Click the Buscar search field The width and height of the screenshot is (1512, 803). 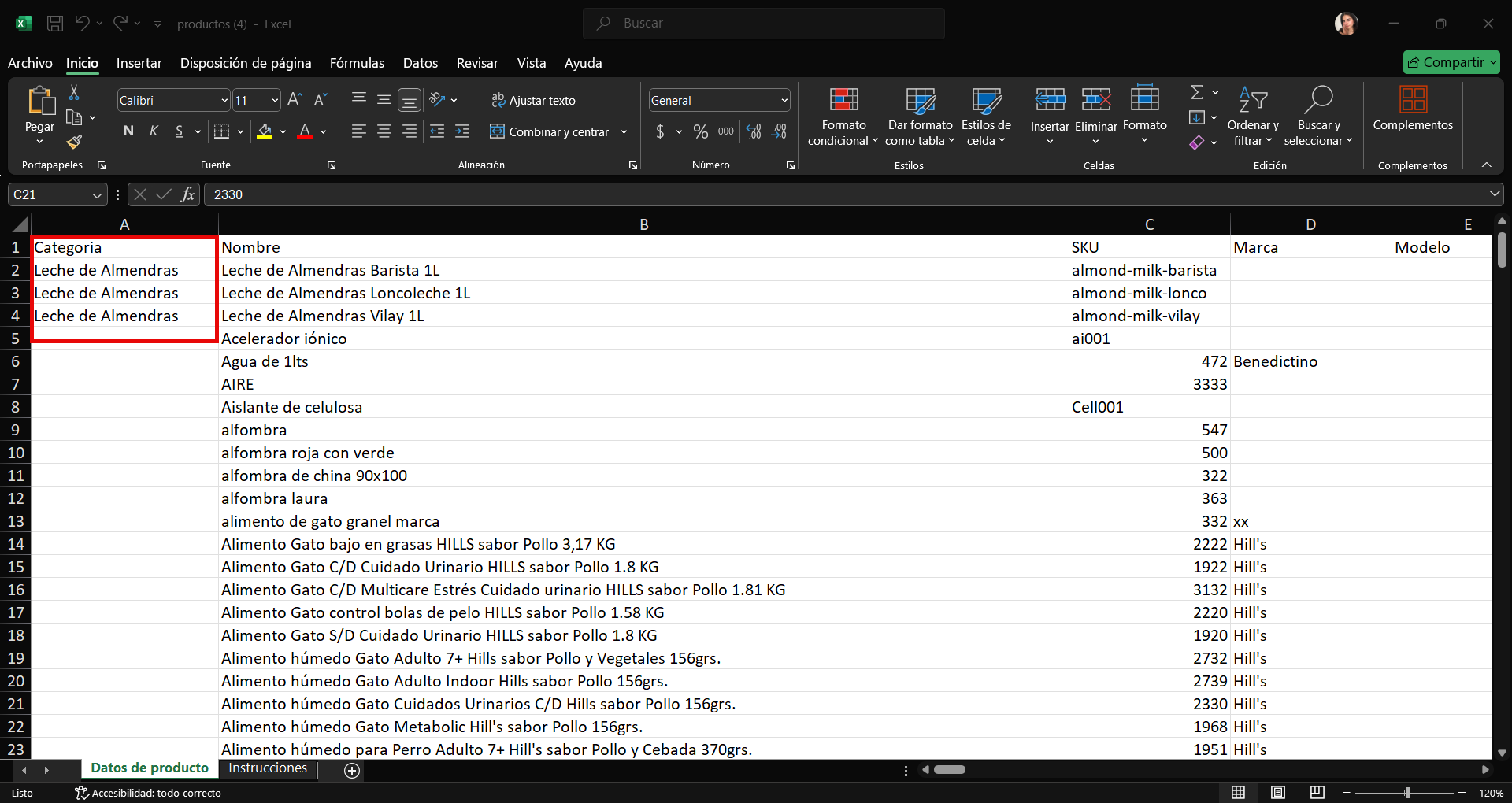[x=764, y=24]
